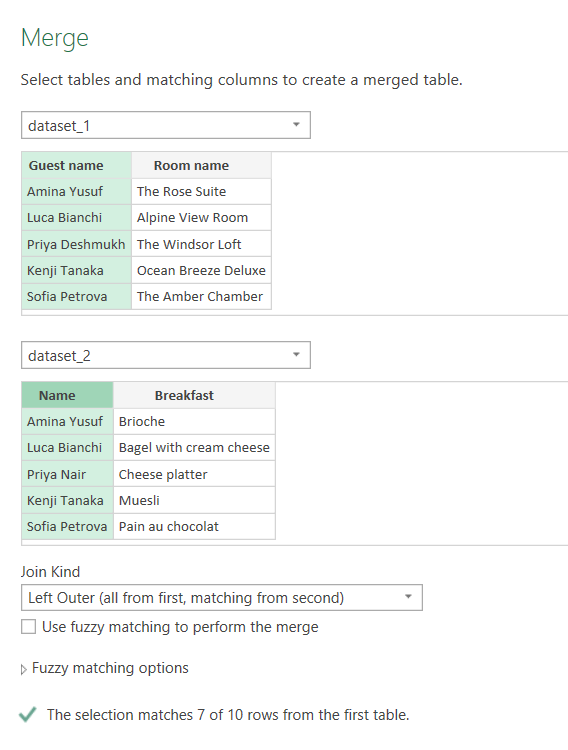
Task: Click the Pain au chocolat cell
Action: point(194,527)
